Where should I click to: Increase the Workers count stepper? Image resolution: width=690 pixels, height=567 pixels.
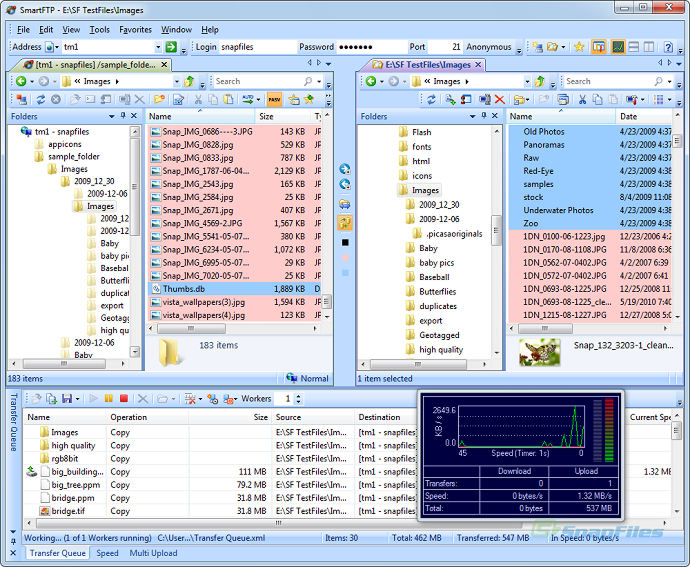(298, 396)
